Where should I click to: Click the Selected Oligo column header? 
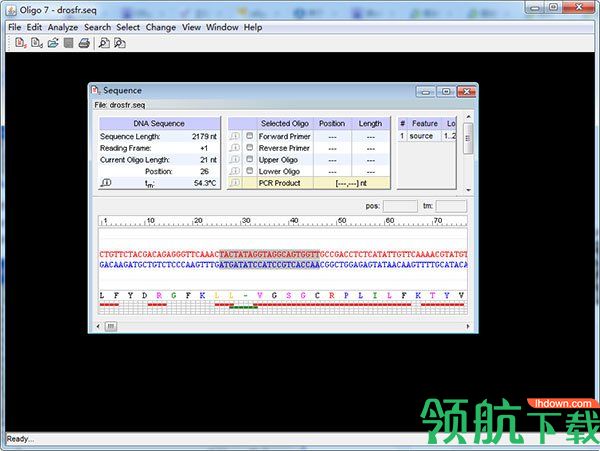pyautogui.click(x=285, y=124)
